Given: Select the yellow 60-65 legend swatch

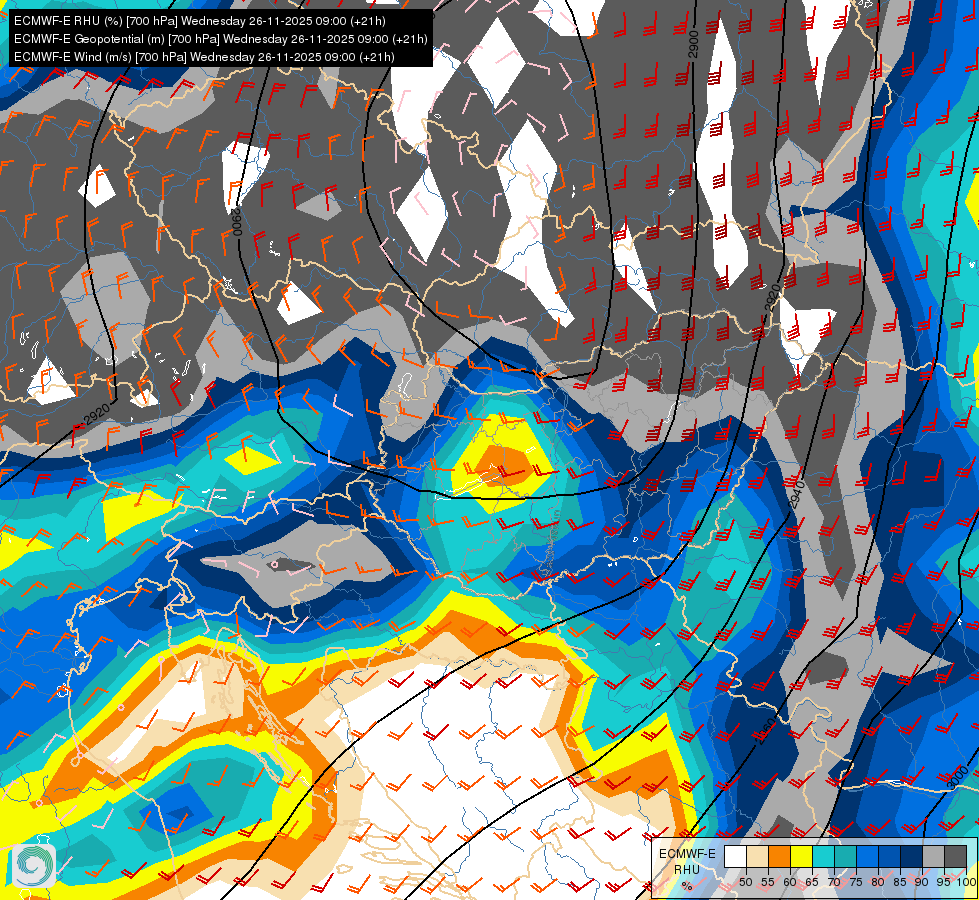Looking at the screenshot, I should click(x=802, y=856).
